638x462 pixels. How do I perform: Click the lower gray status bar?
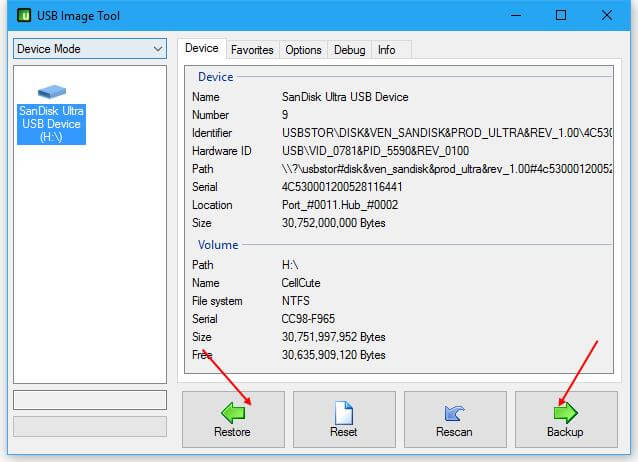click(90, 427)
